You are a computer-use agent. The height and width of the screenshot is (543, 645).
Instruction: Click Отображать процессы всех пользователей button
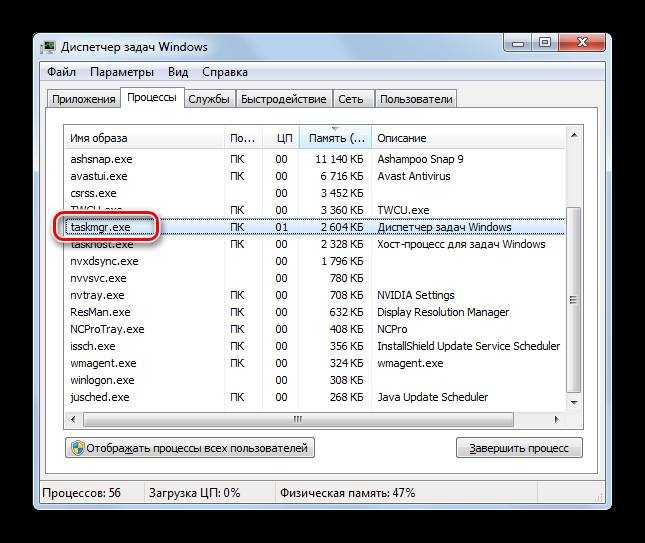click(190, 448)
